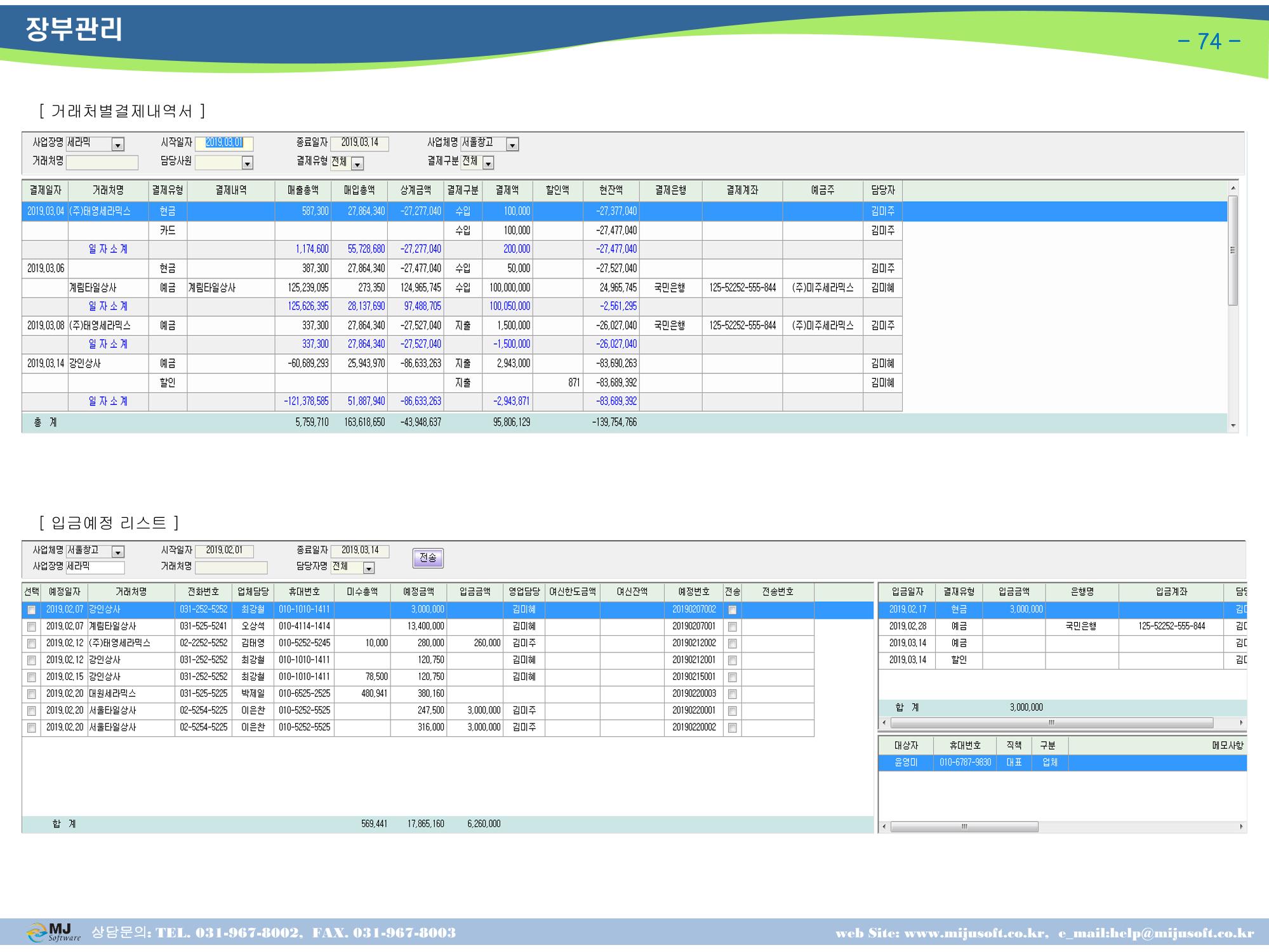Viewport: 1269px width, 952px height.
Task: Check the select box for 서울타일상사 316,000 row
Action: (31, 728)
